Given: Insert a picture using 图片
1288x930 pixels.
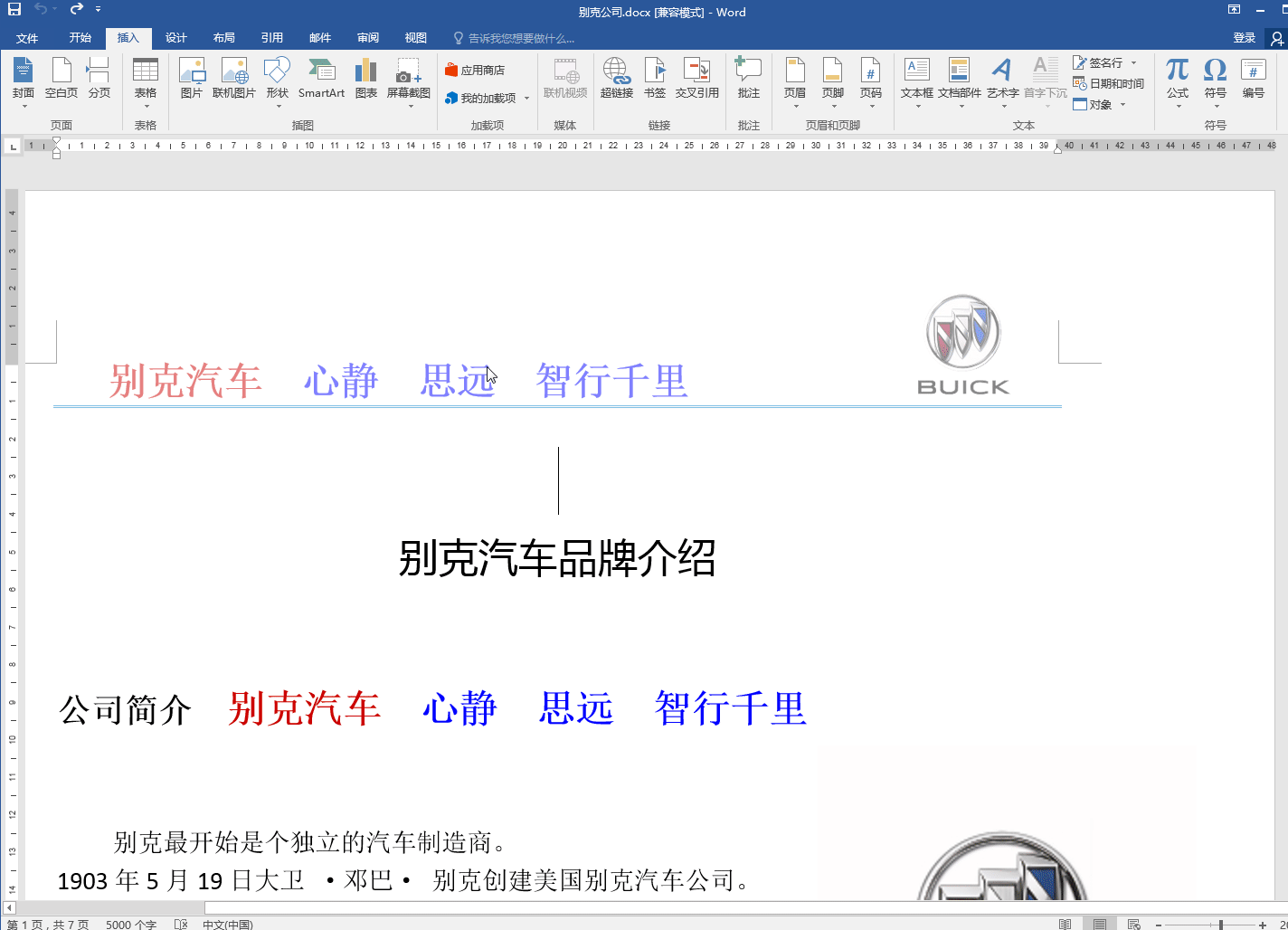Looking at the screenshot, I should (192, 80).
